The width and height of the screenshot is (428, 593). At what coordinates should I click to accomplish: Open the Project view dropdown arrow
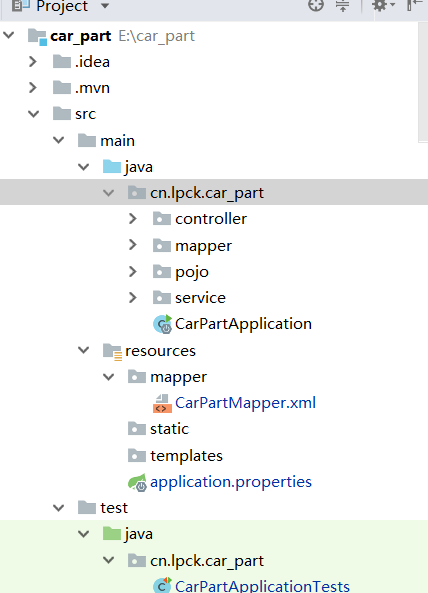point(105,6)
